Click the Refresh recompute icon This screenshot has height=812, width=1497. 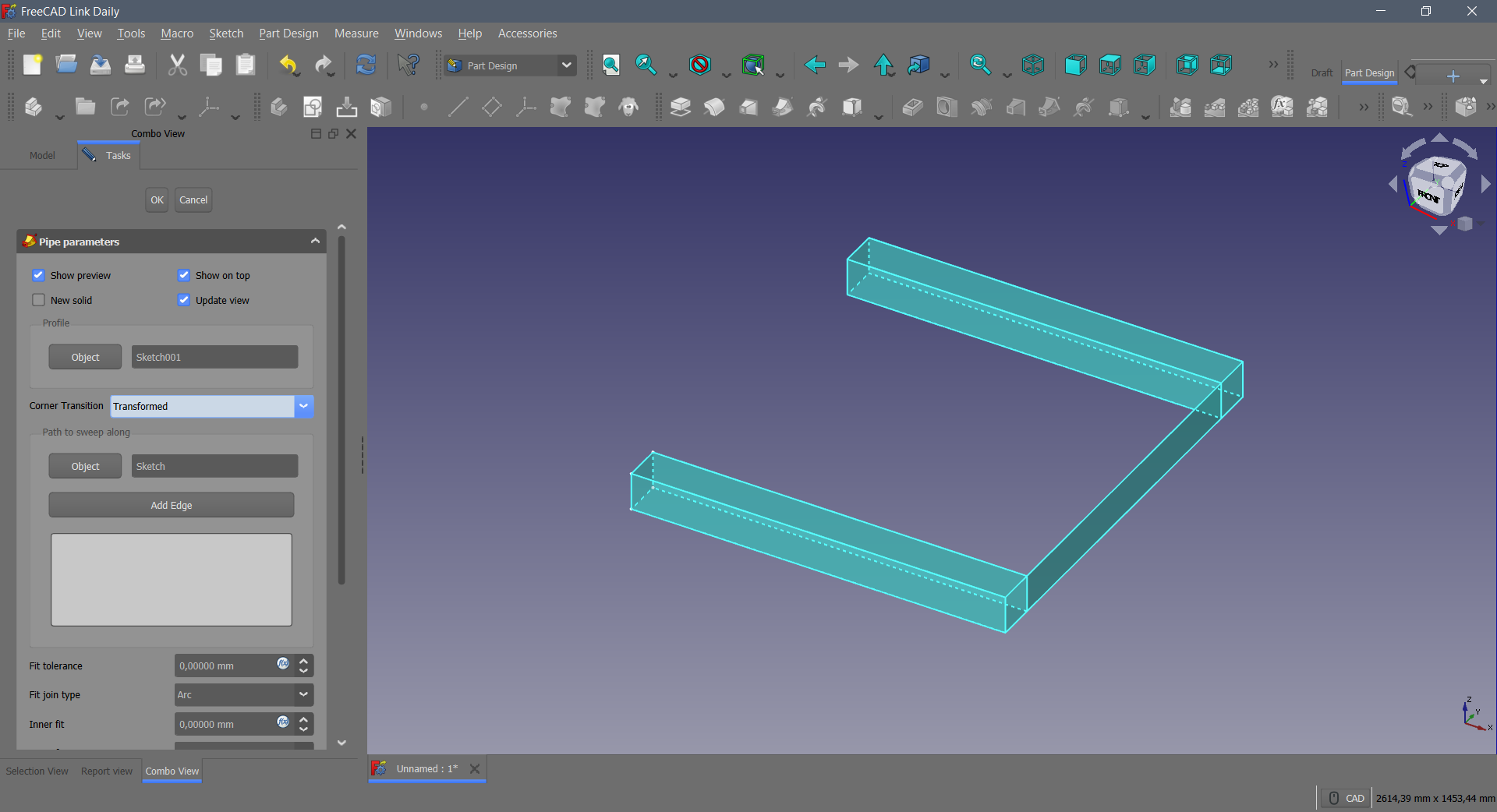[x=366, y=65]
